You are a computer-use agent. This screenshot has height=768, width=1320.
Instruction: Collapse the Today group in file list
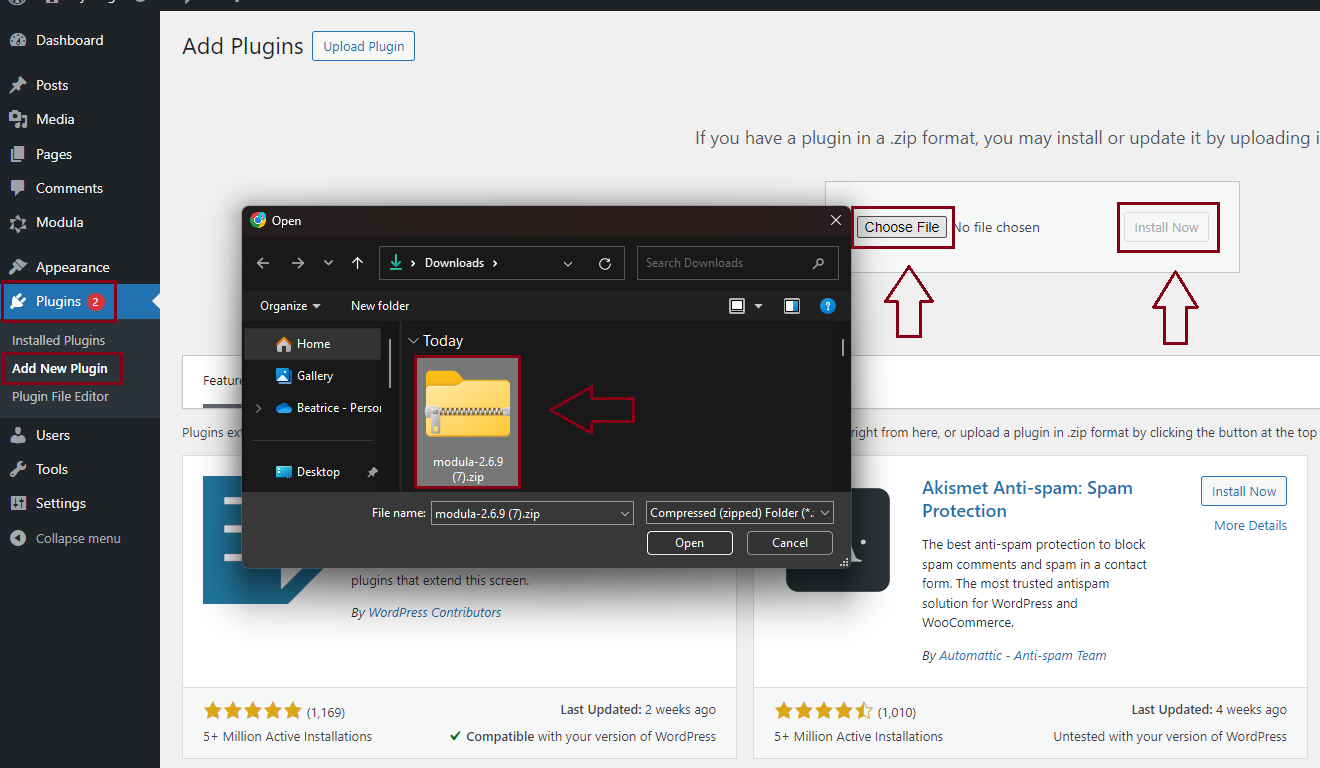pyautogui.click(x=413, y=341)
